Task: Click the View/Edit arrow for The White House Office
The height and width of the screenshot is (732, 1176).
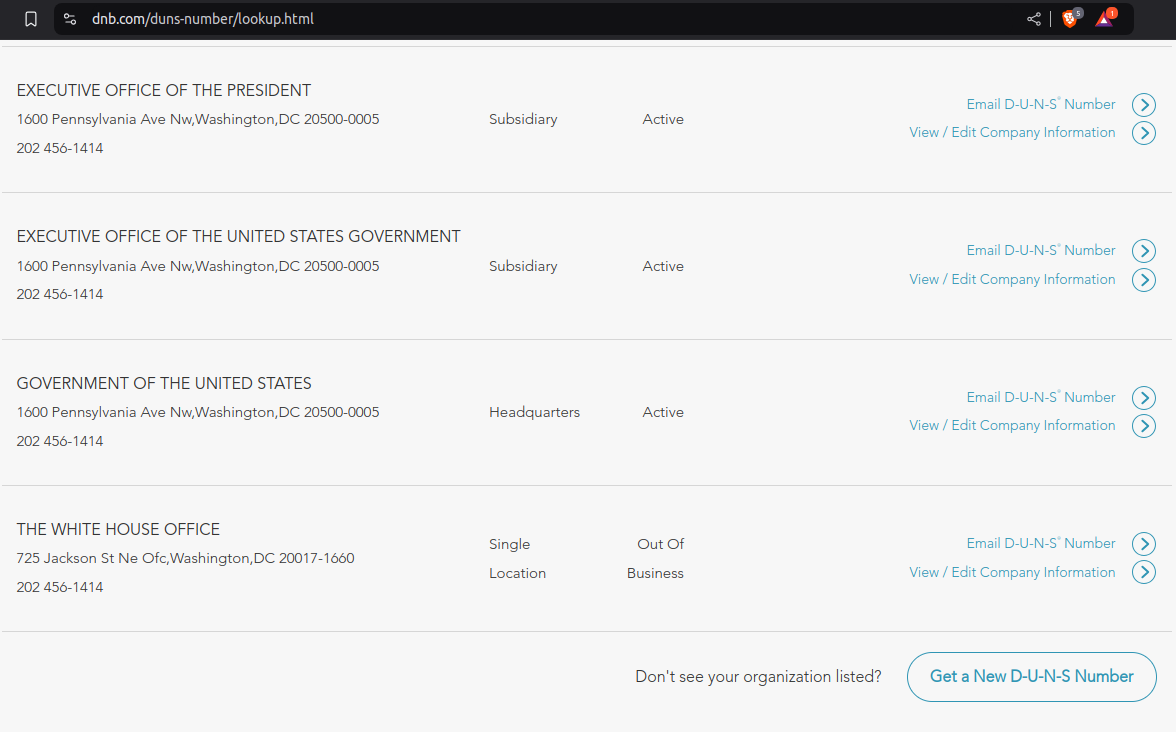Action: click(x=1144, y=572)
